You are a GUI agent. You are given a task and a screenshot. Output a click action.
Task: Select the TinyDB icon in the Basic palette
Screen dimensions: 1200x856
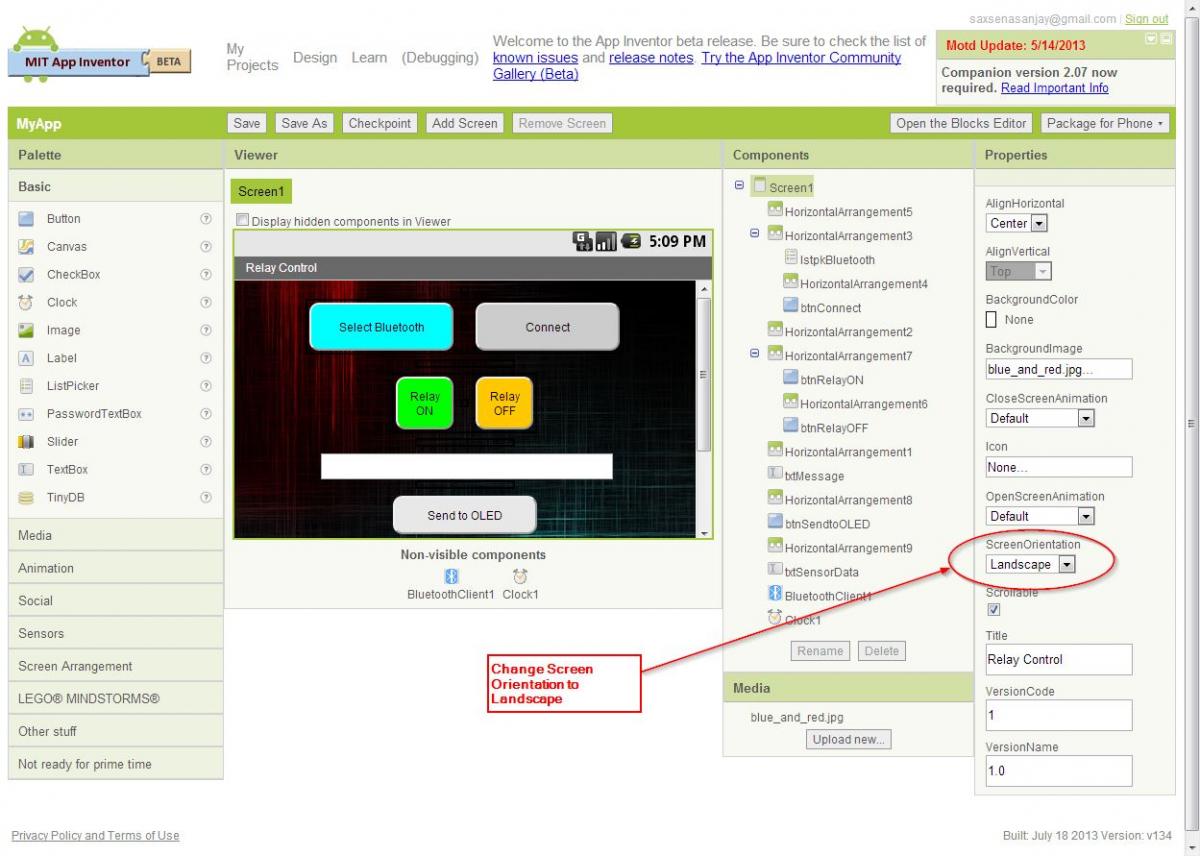(27, 497)
